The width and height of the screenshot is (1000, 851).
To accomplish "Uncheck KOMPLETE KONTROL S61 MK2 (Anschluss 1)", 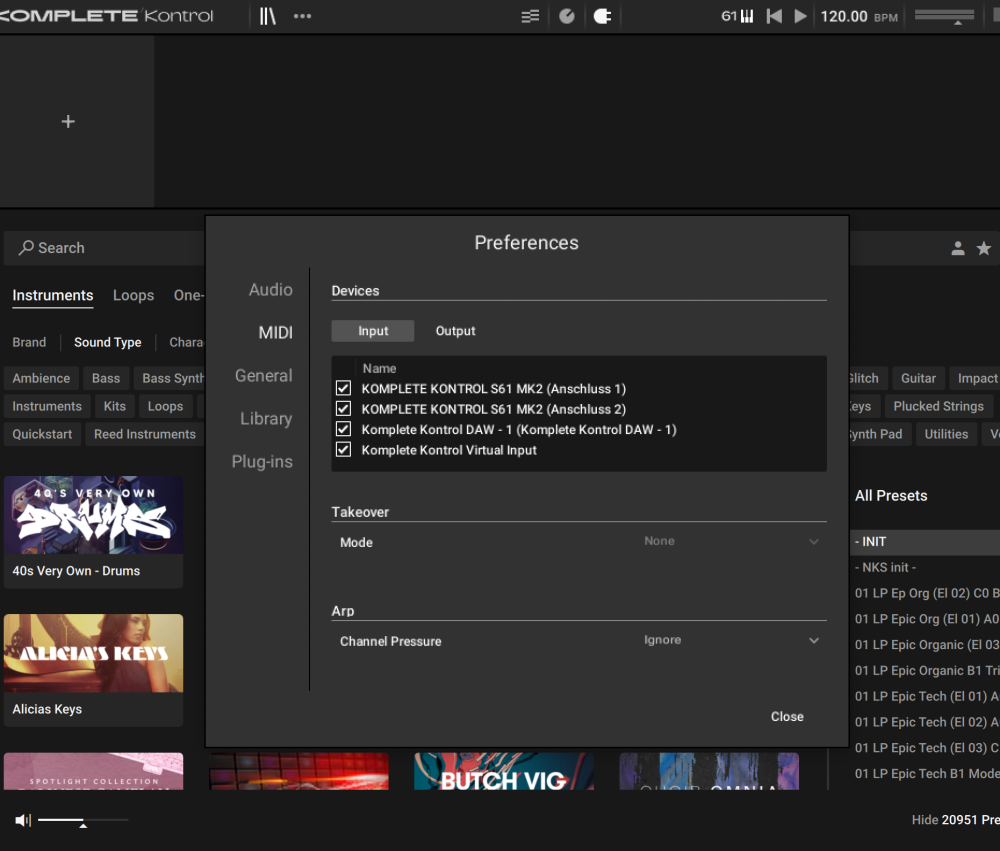I will point(343,388).
